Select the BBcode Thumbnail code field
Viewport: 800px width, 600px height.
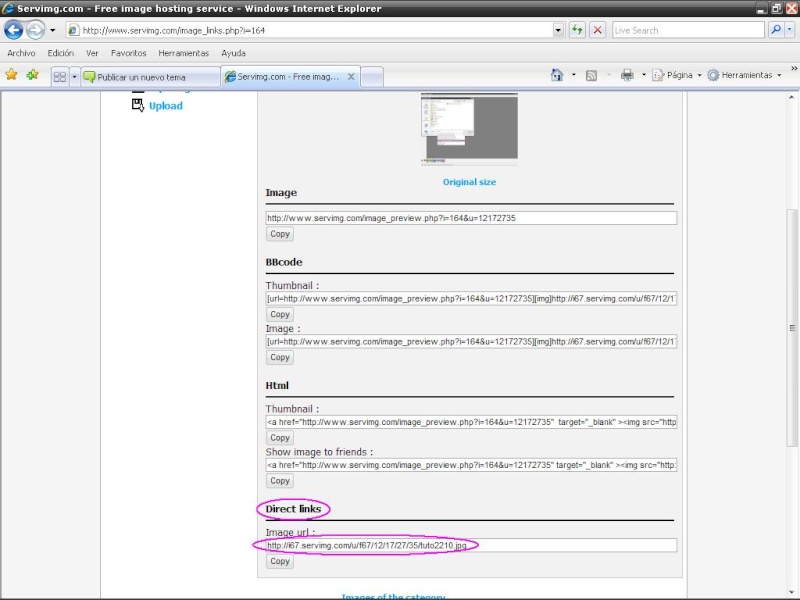471,298
